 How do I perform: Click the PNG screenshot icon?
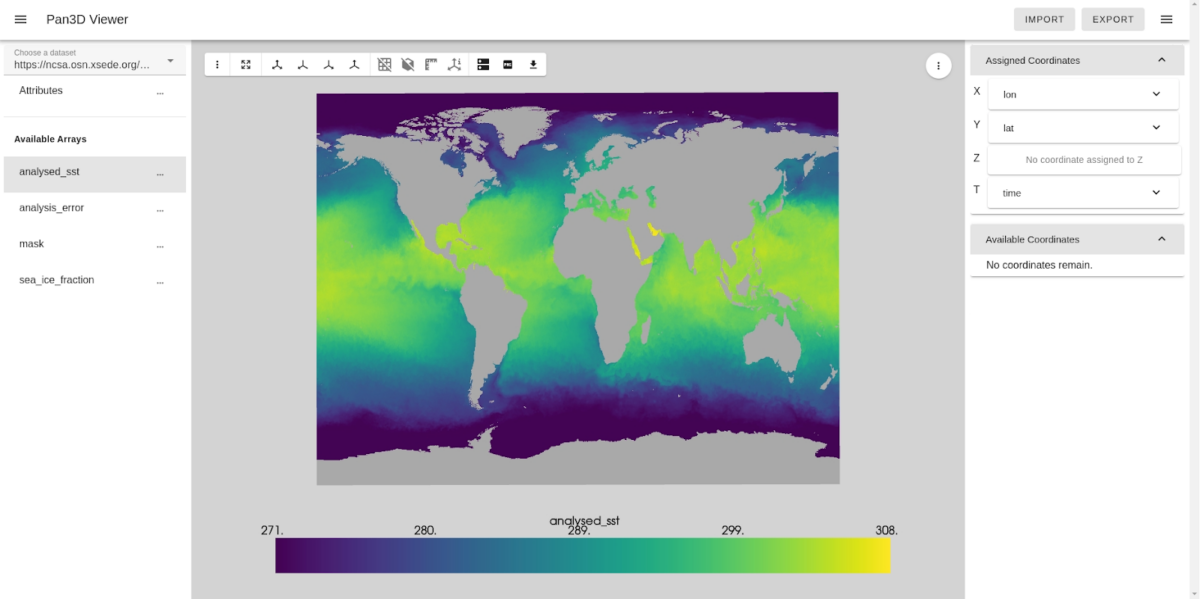(507, 64)
